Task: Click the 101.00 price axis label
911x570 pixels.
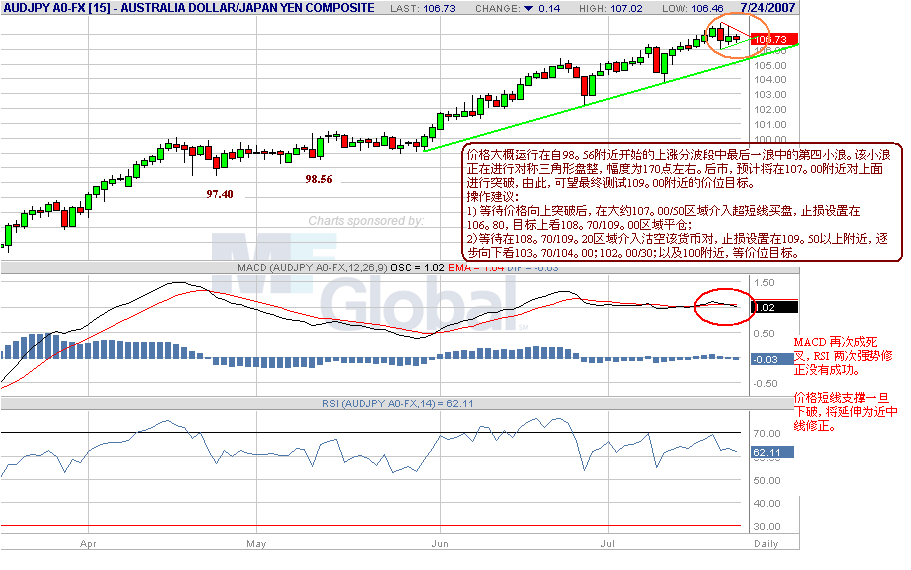Action: pyautogui.click(x=770, y=125)
